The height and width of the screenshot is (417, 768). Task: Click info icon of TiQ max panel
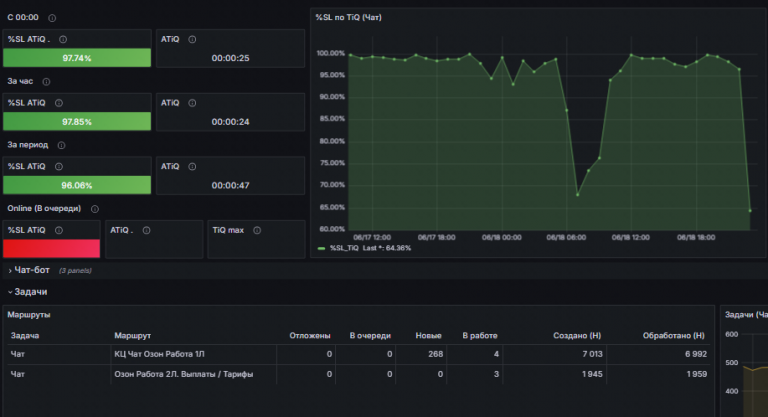coord(257,231)
